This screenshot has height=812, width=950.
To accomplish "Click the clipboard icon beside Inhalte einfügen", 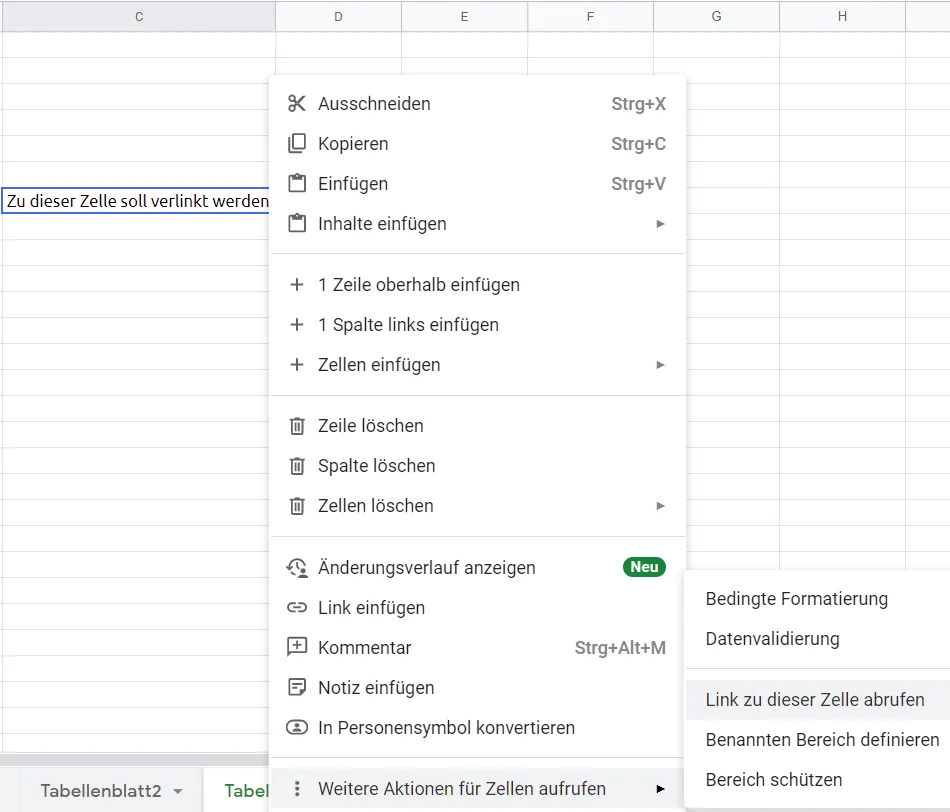I will click(x=296, y=224).
